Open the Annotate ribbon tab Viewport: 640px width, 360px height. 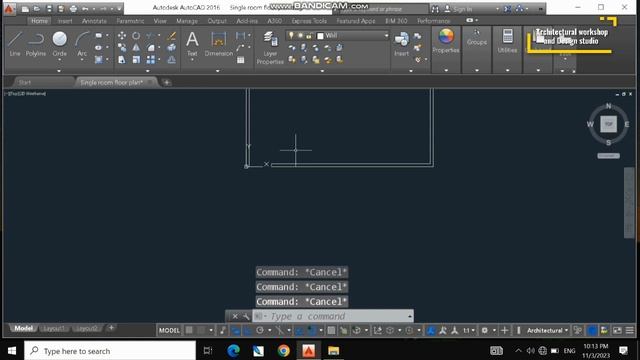(x=94, y=21)
